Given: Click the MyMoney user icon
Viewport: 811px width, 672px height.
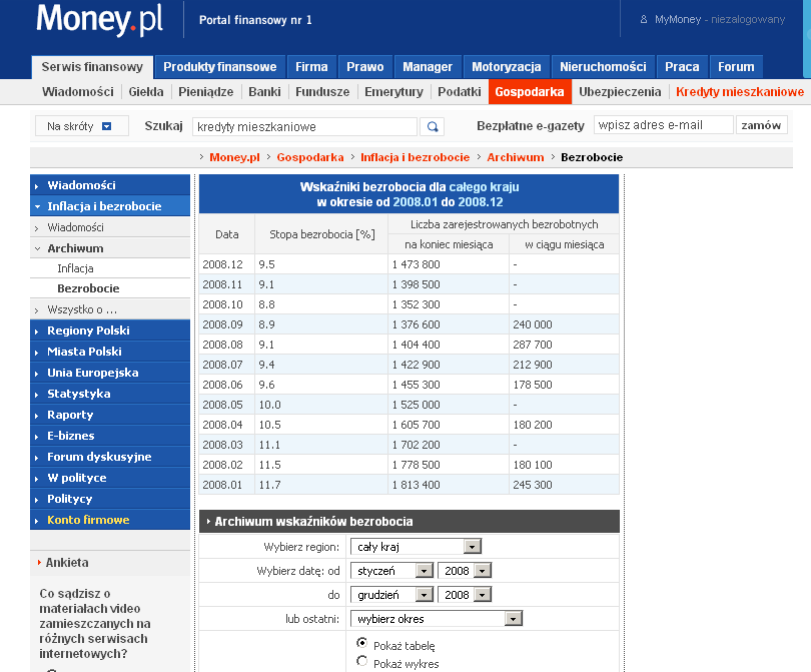Looking at the screenshot, I should click(643, 19).
